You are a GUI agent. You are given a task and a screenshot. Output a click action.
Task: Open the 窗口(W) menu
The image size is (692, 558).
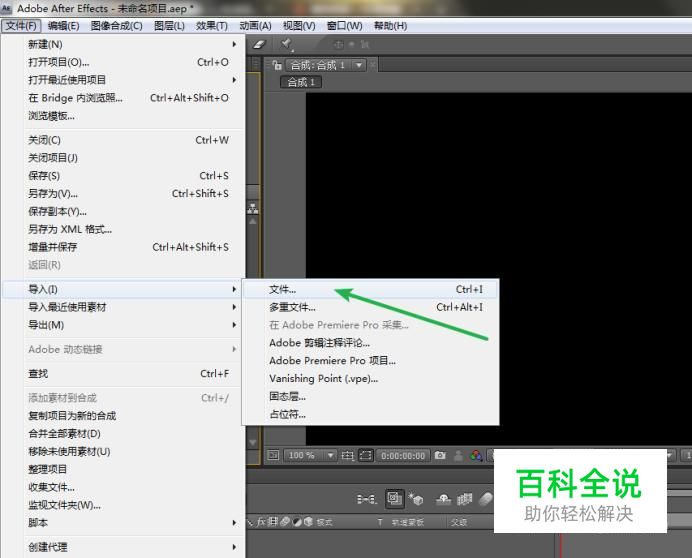tap(345, 26)
